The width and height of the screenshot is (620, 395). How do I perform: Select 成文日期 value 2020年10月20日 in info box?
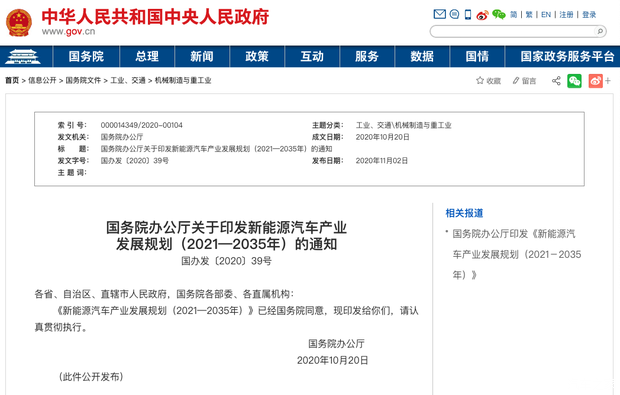point(382,137)
